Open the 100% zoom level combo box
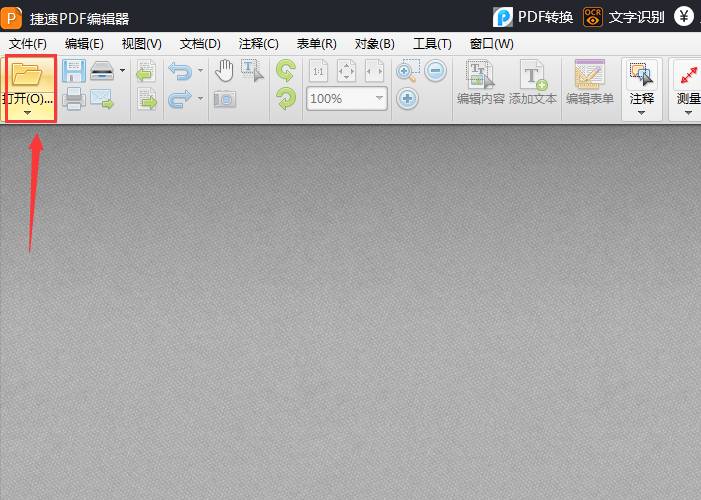Viewport: 701px width, 500px height. point(346,98)
